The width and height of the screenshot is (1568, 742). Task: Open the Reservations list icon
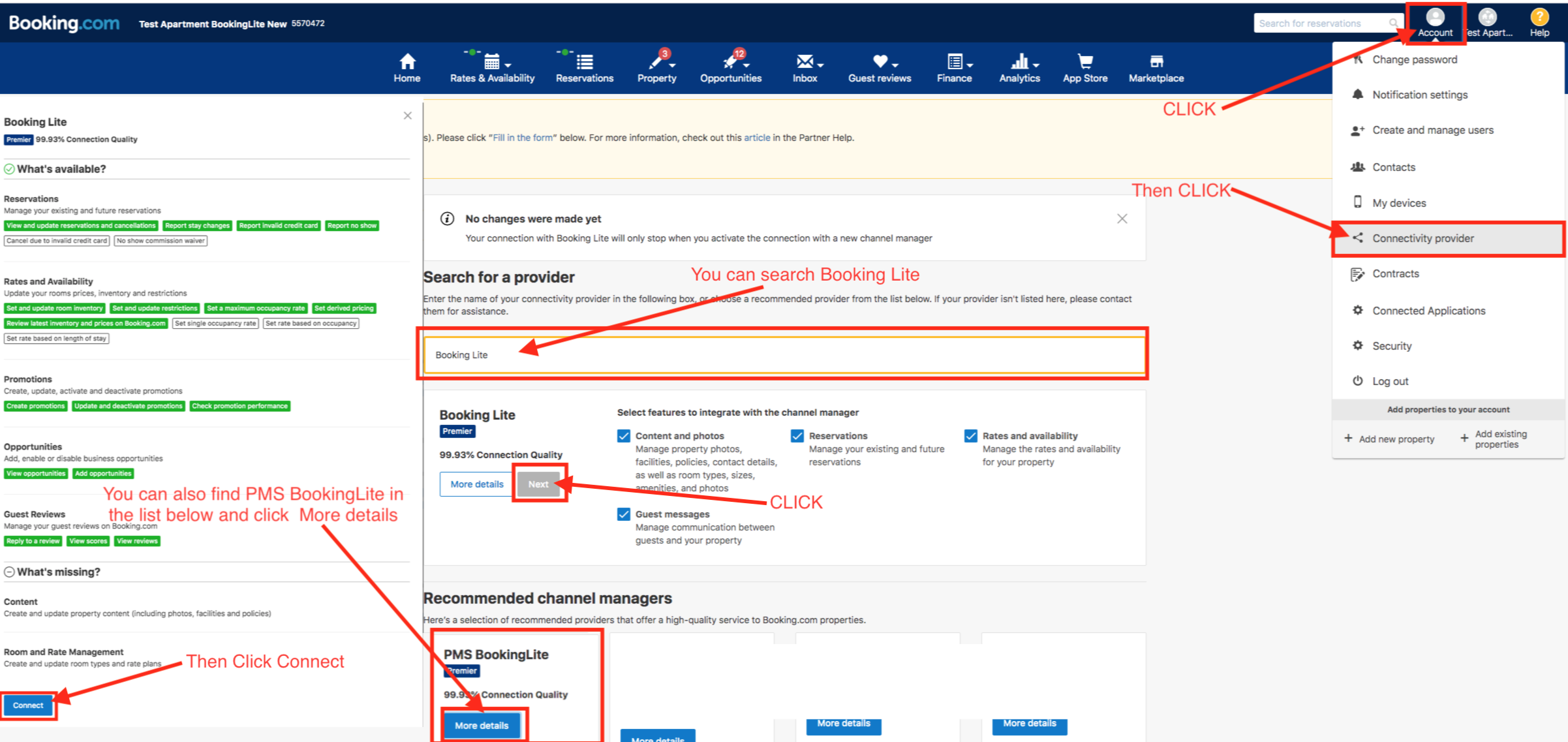(585, 62)
